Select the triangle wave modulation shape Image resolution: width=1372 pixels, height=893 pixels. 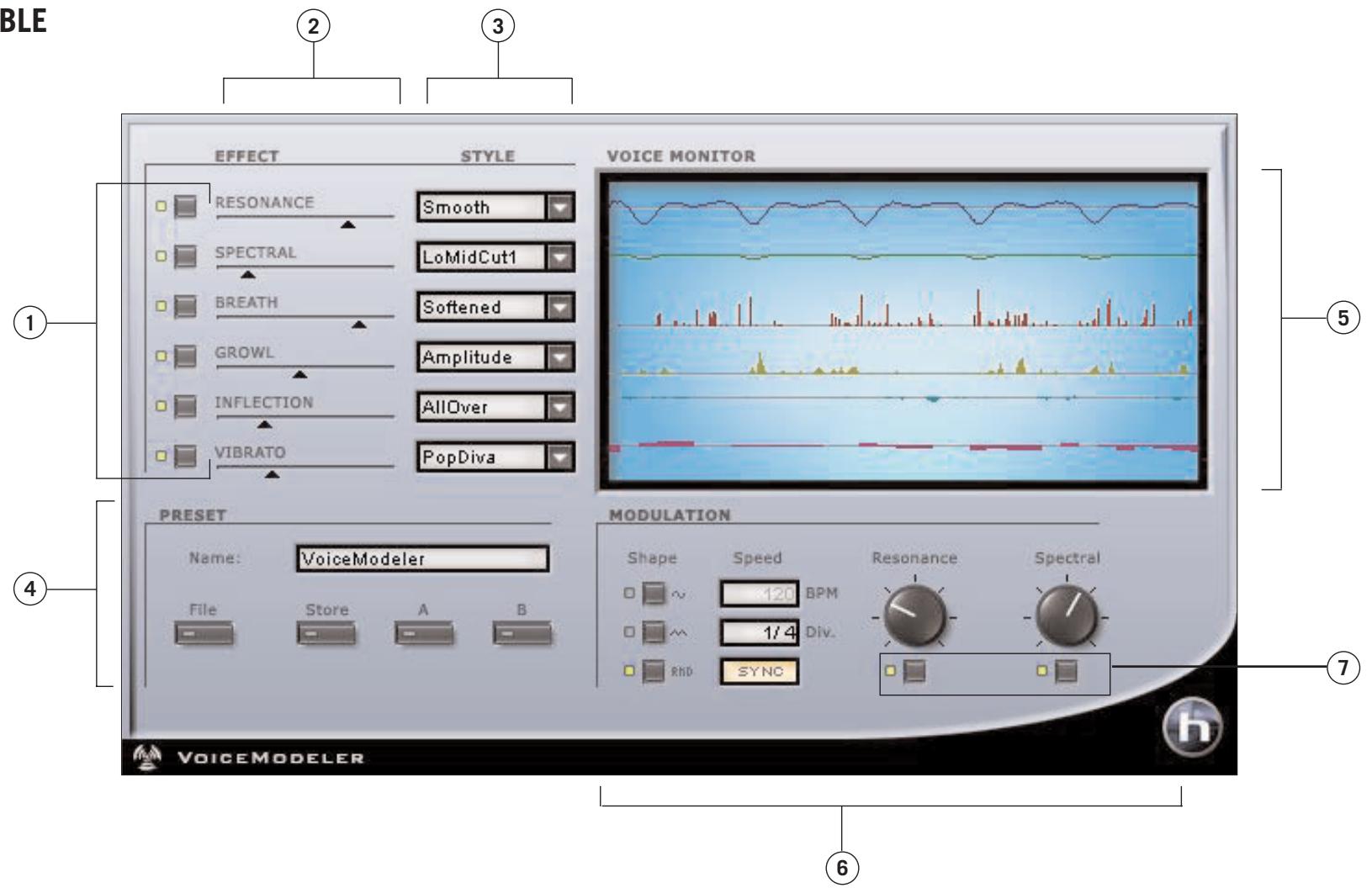(654, 632)
